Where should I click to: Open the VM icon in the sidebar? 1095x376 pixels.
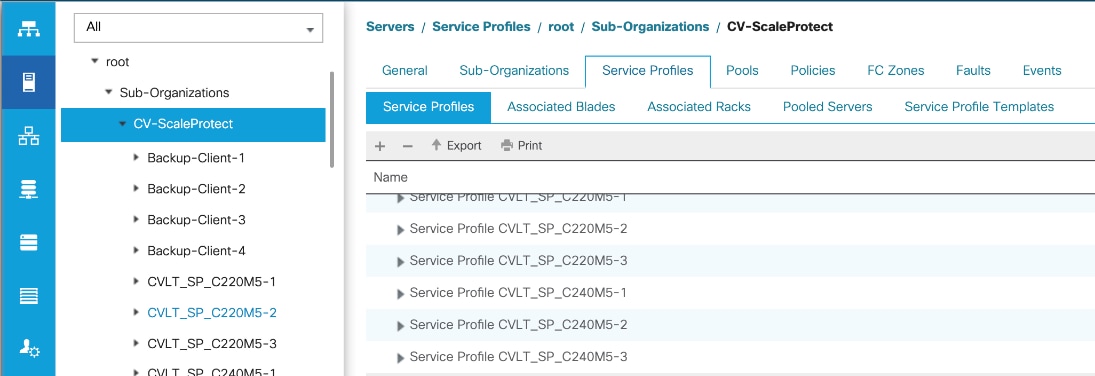coord(28,243)
